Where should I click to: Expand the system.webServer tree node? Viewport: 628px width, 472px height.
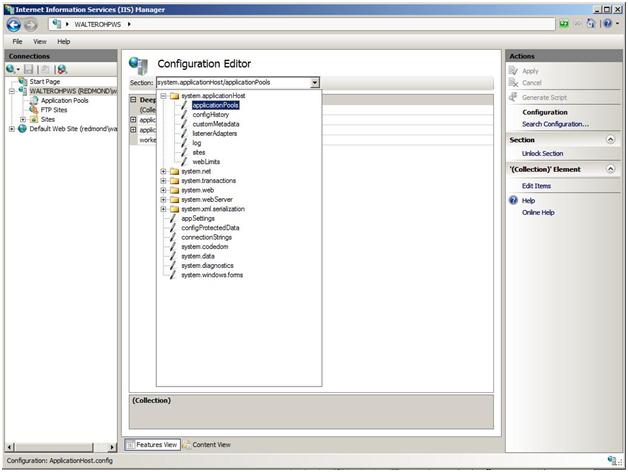[x=163, y=200]
